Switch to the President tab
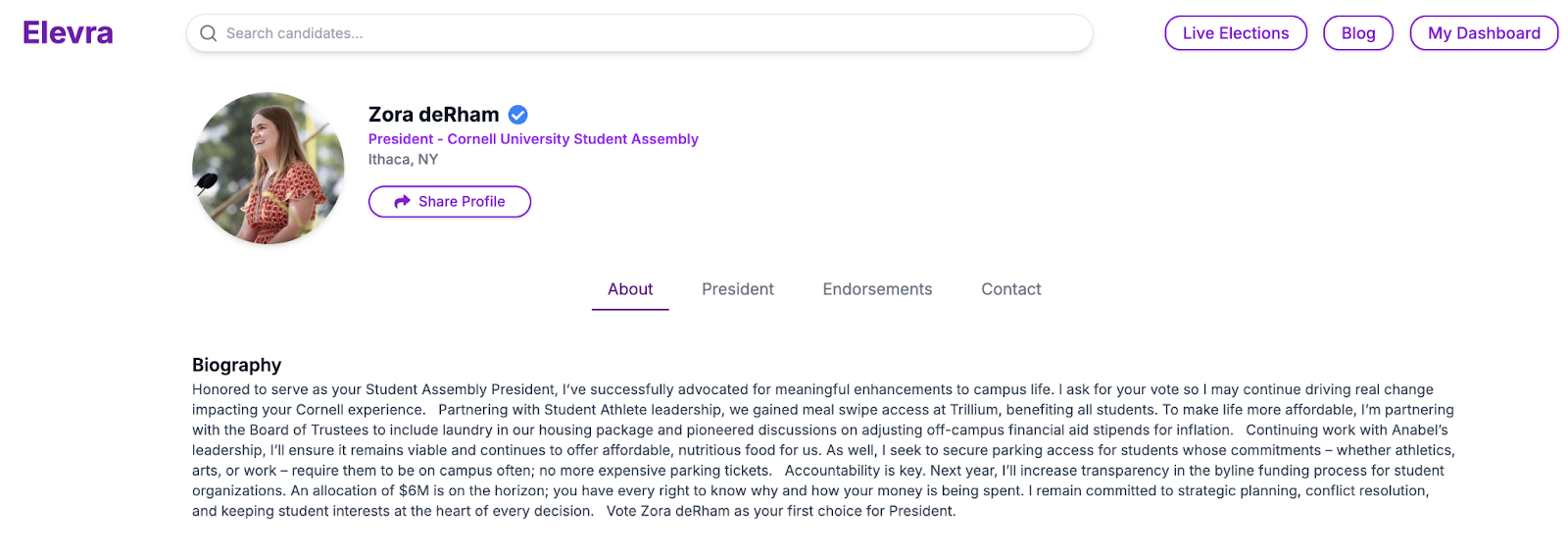Viewport: 1568px width, 556px height. tap(737, 289)
